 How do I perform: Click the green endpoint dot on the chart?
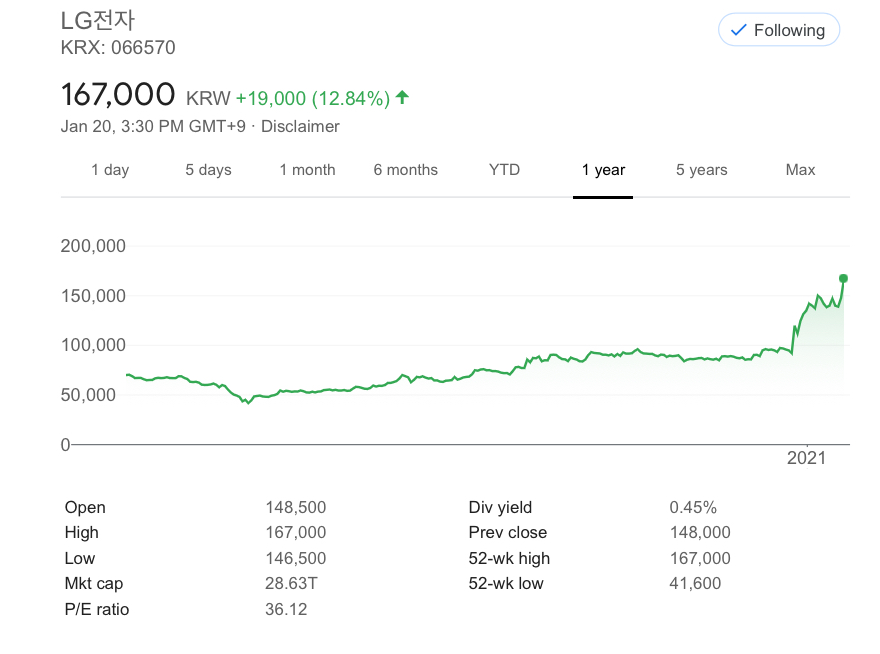[x=843, y=278]
